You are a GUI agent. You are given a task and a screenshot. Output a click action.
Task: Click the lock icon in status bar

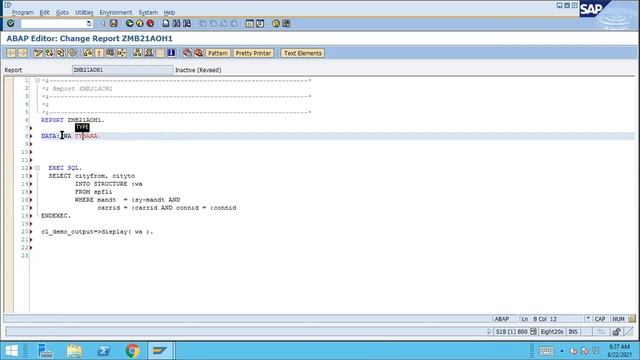[616, 331]
